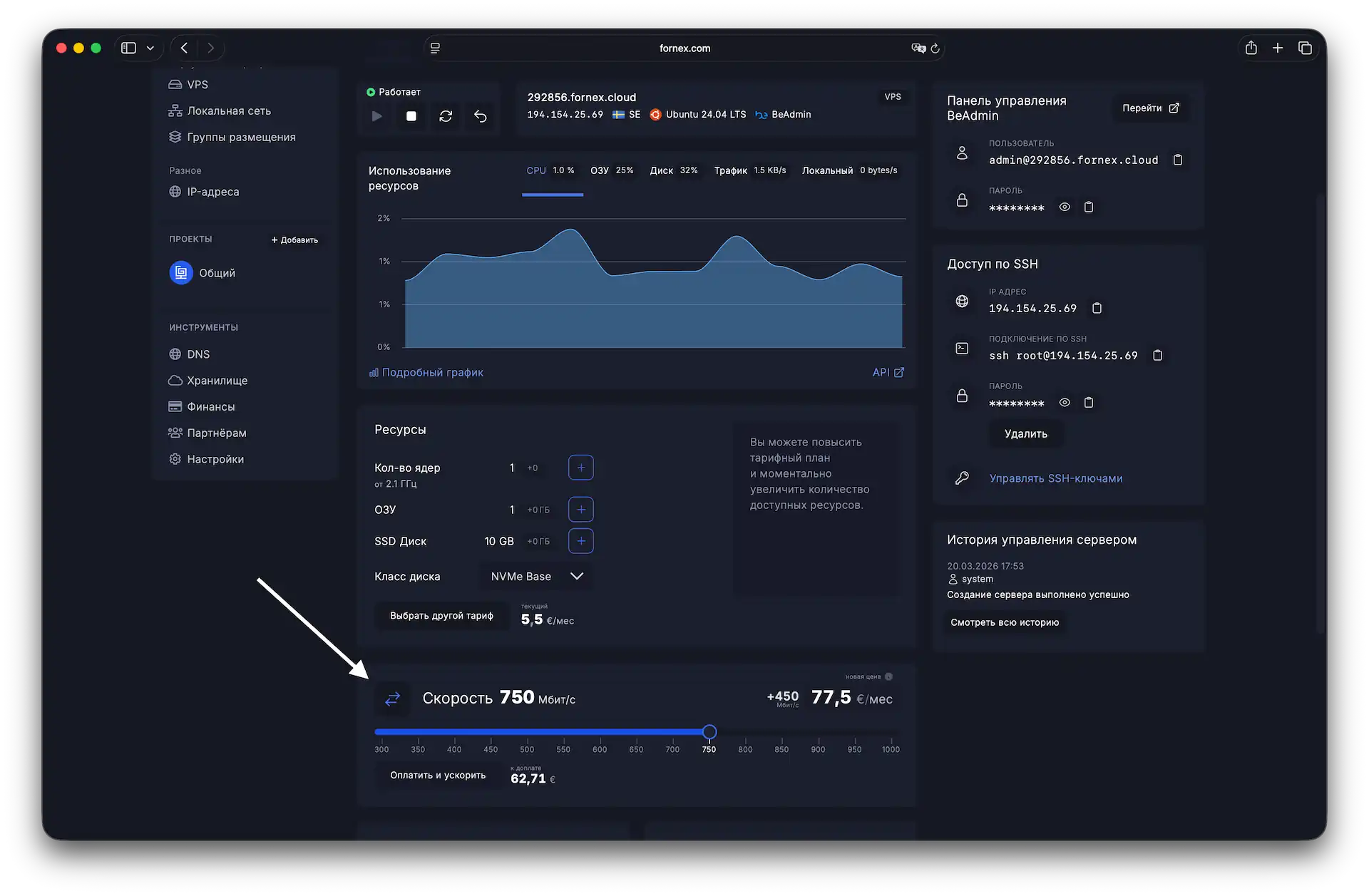The width and height of the screenshot is (1369, 896).
Task: Click Оплатить и ускорить button
Action: coord(438,775)
